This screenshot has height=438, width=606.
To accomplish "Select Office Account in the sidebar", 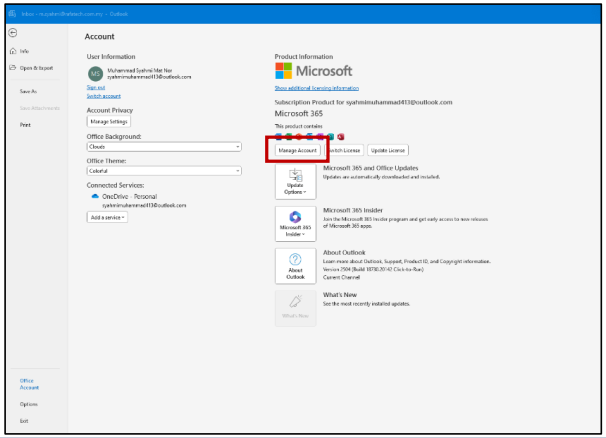I will tap(29, 384).
